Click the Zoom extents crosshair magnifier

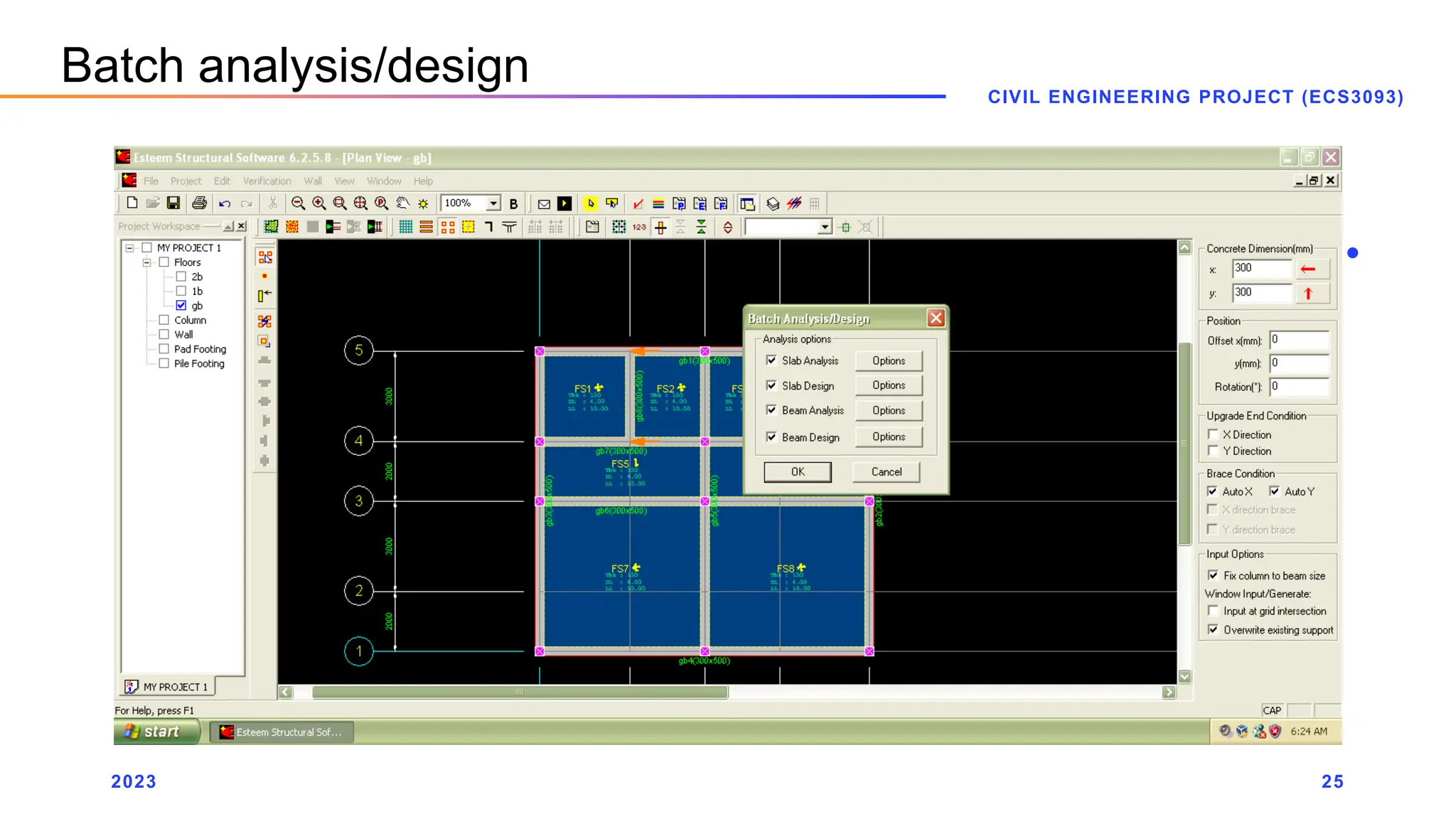[x=360, y=203]
